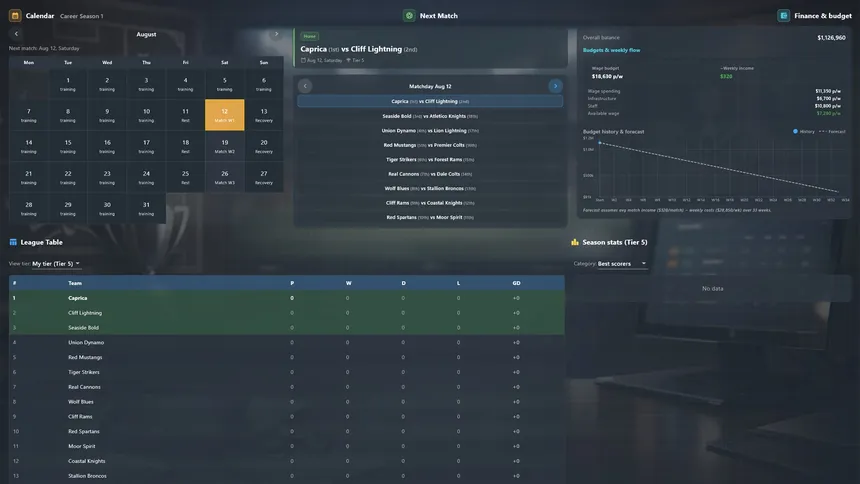Select Seaside Bold vs Atletico Knights fixture
Viewport: 860px width, 484px height.
pos(430,116)
